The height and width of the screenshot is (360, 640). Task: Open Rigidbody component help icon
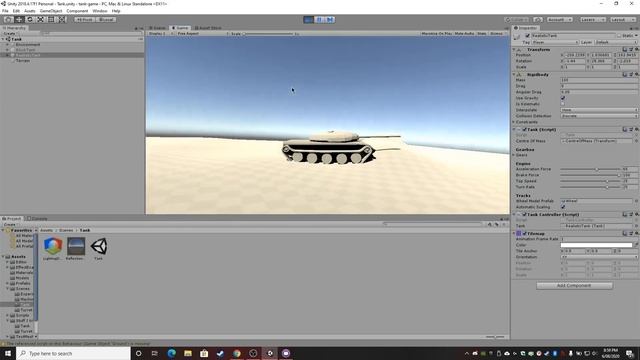click(624, 74)
